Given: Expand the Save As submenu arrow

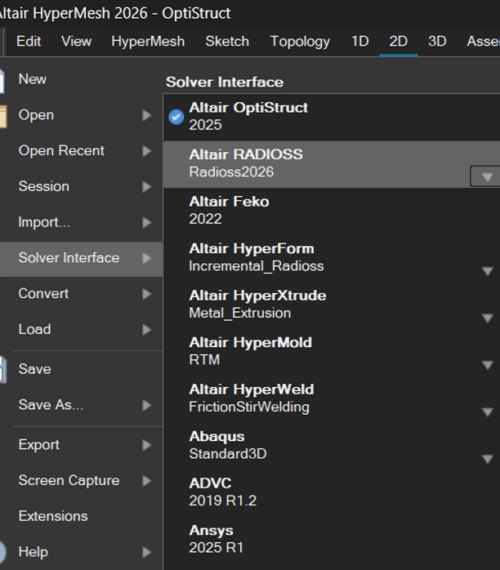Looking at the screenshot, I should (x=147, y=405).
